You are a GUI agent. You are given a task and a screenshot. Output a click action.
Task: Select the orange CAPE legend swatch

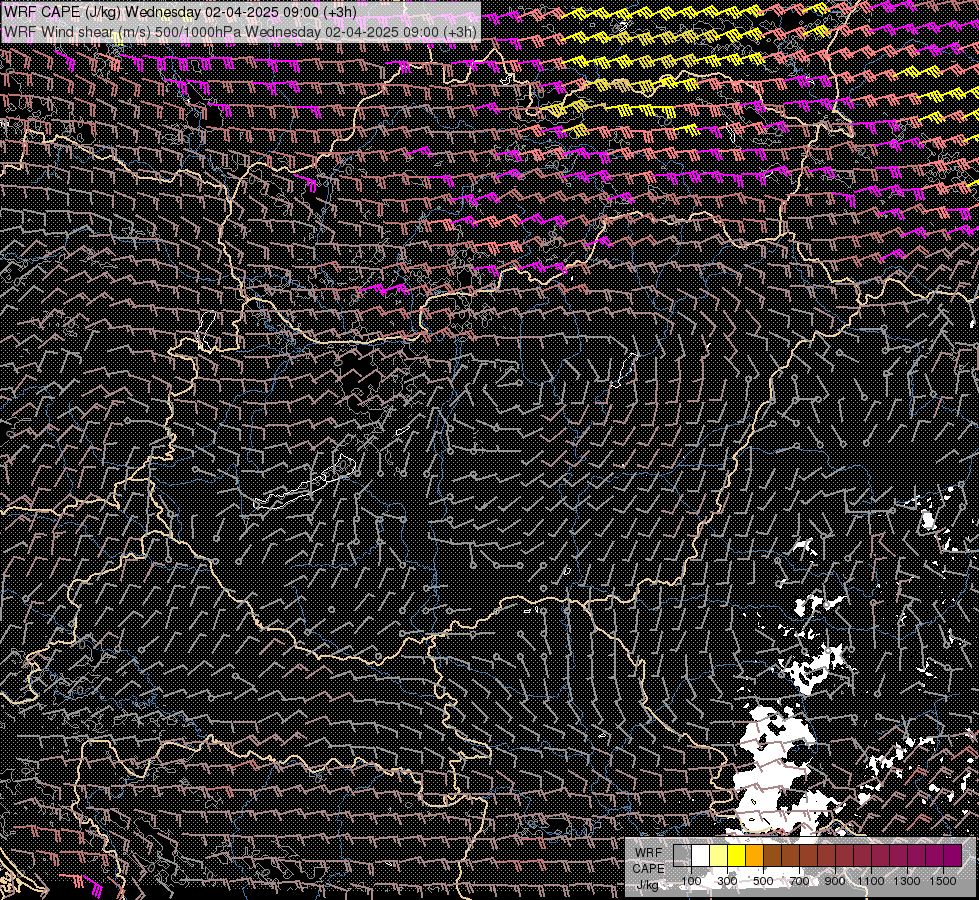pos(754,856)
